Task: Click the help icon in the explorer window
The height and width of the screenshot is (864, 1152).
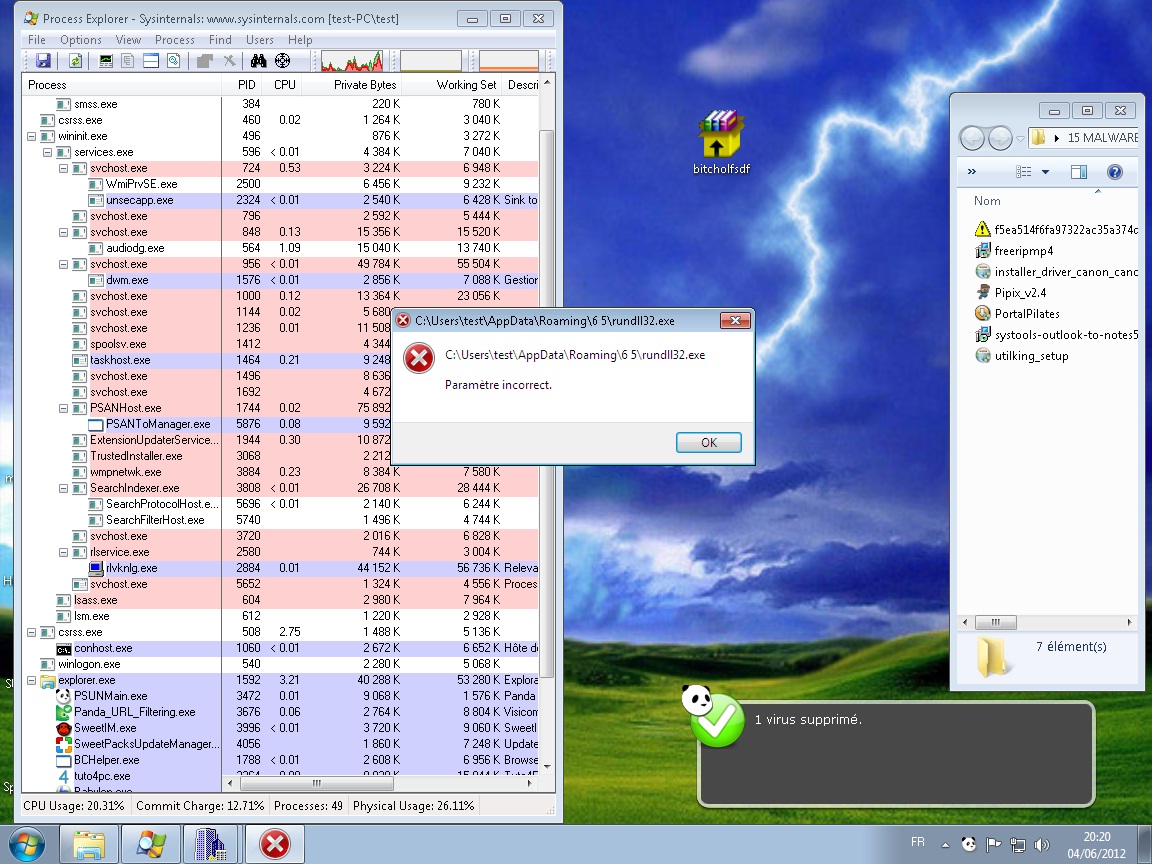Action: [1115, 172]
